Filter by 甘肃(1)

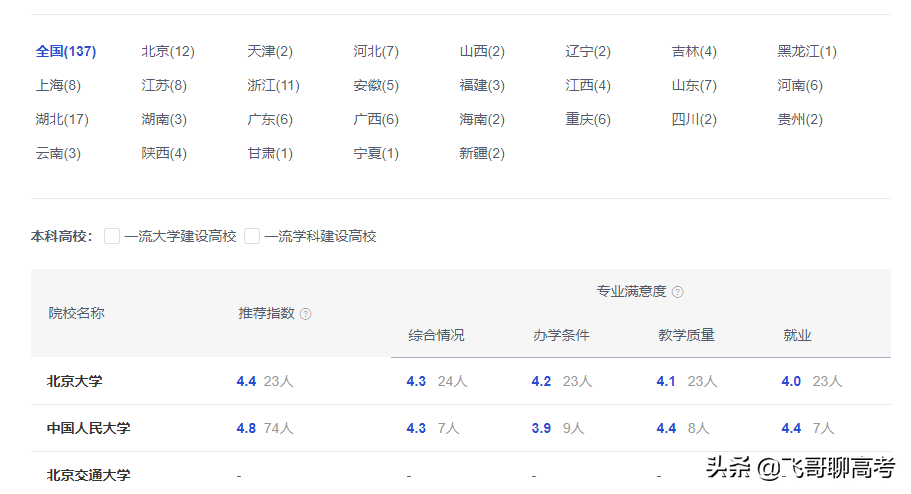270,153
